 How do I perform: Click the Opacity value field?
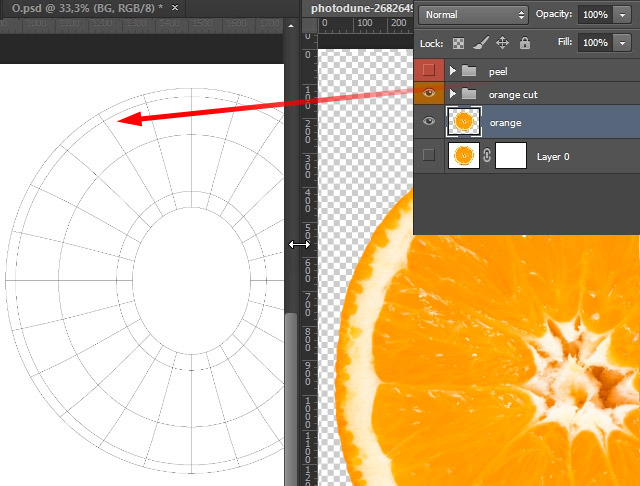pyautogui.click(x=596, y=15)
